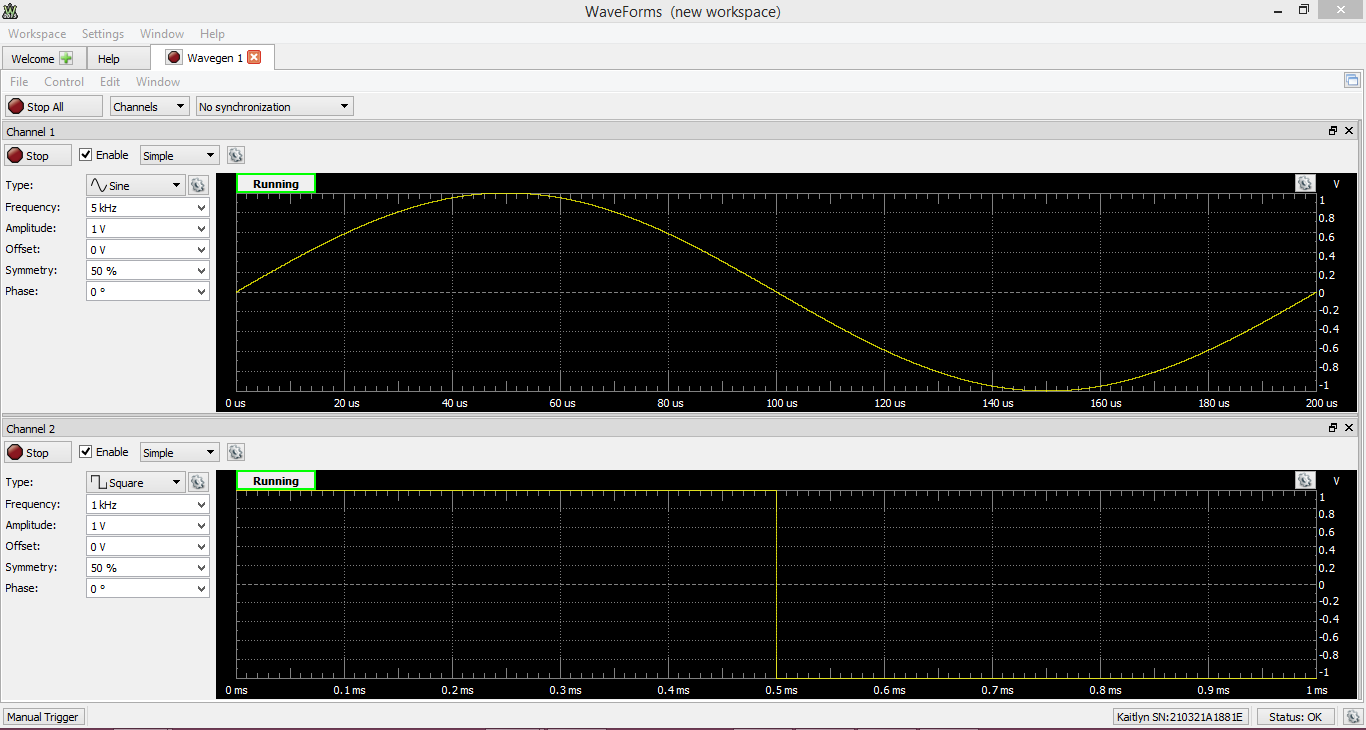Open the Workspace menu
The image size is (1366, 730).
[x=37, y=34]
